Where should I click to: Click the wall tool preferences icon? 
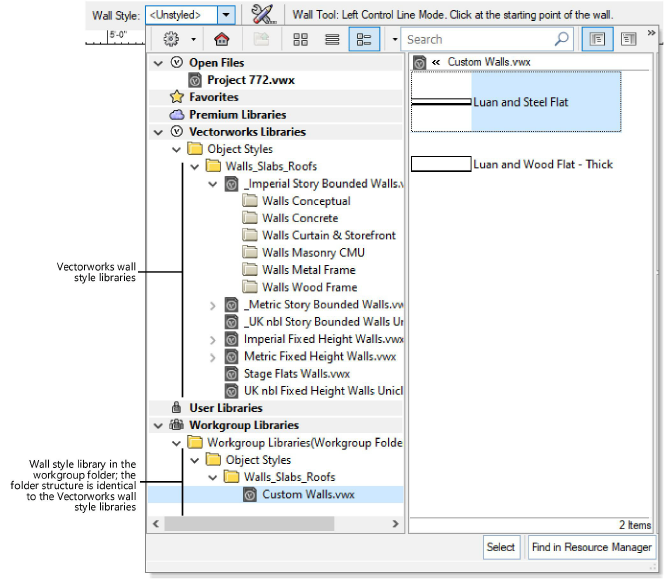click(x=263, y=14)
